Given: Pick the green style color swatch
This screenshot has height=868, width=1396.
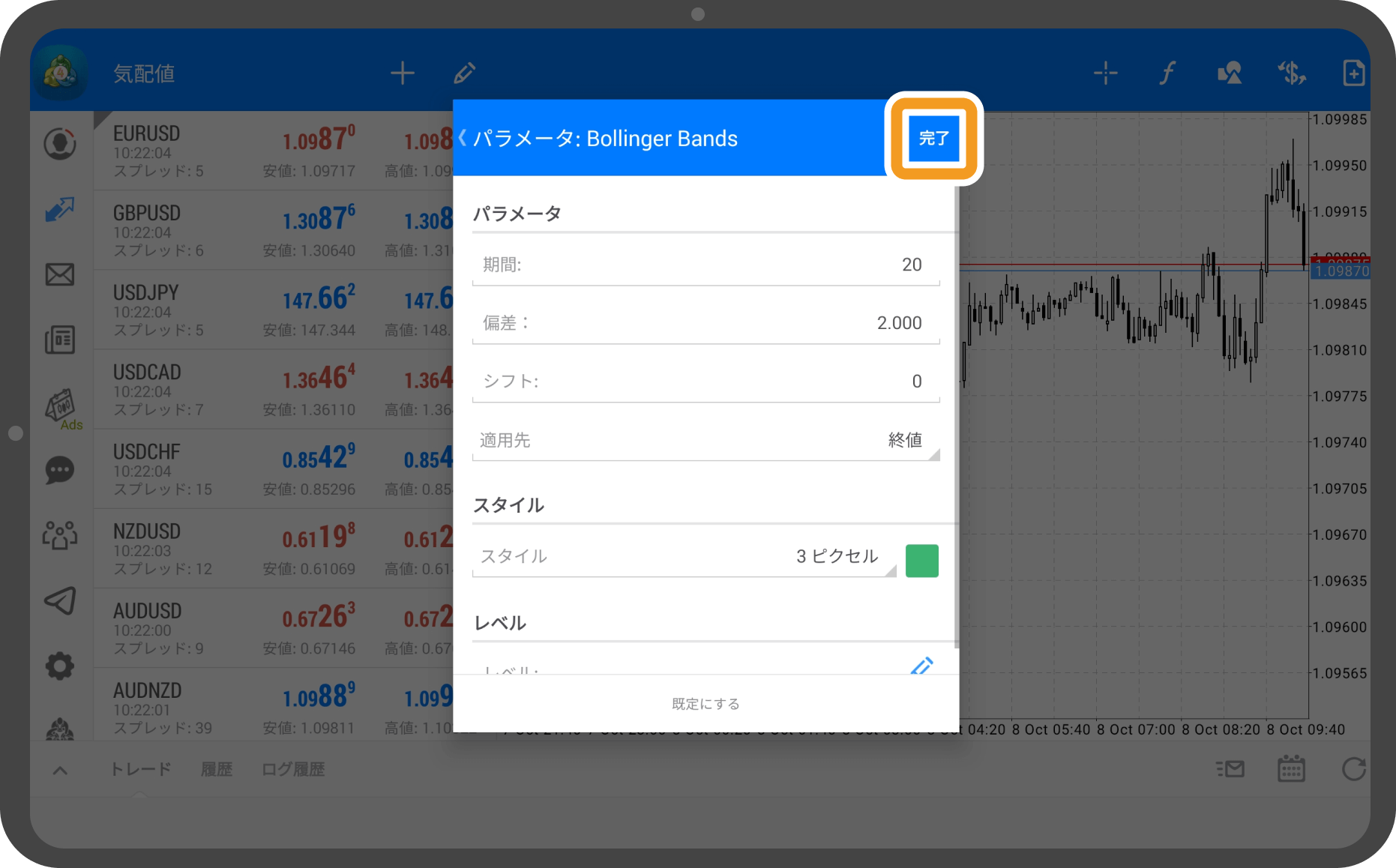Looking at the screenshot, I should (x=922, y=561).
